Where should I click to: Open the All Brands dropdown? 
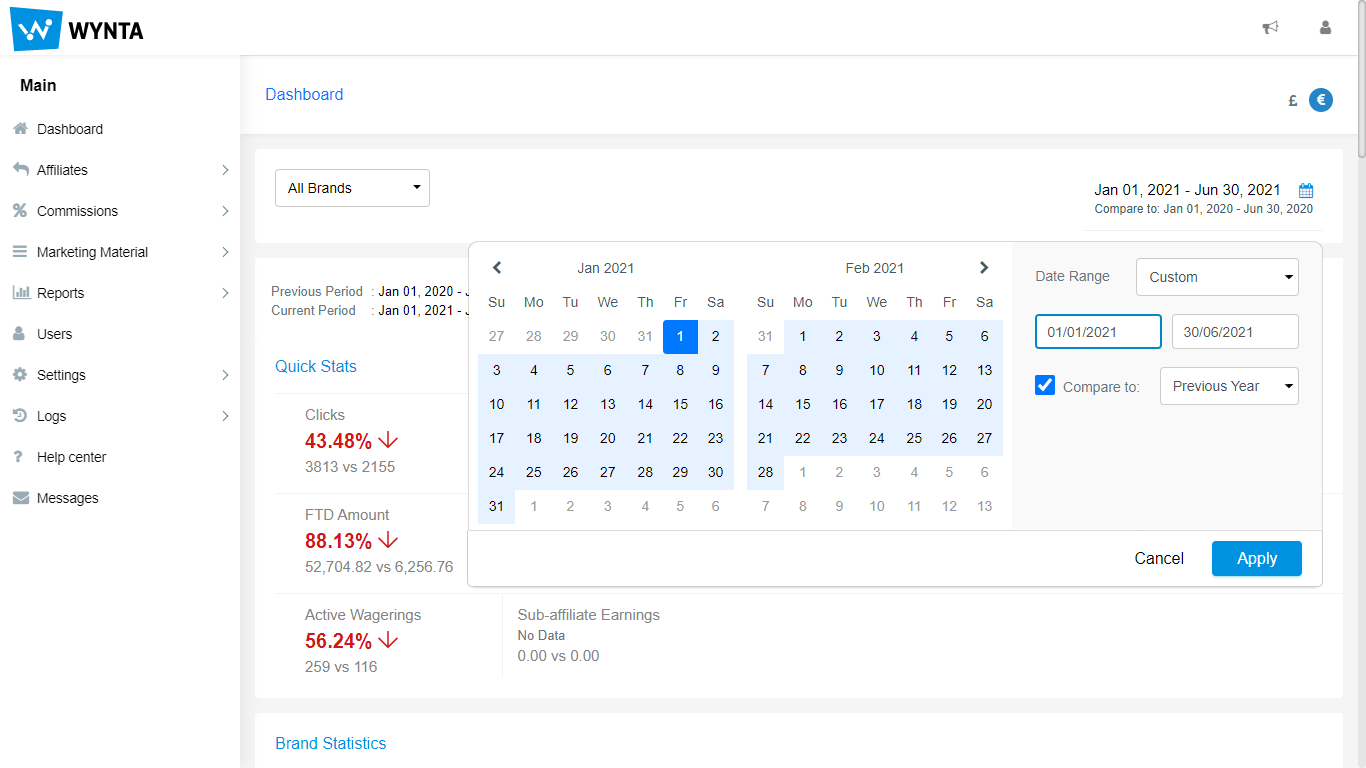point(352,188)
